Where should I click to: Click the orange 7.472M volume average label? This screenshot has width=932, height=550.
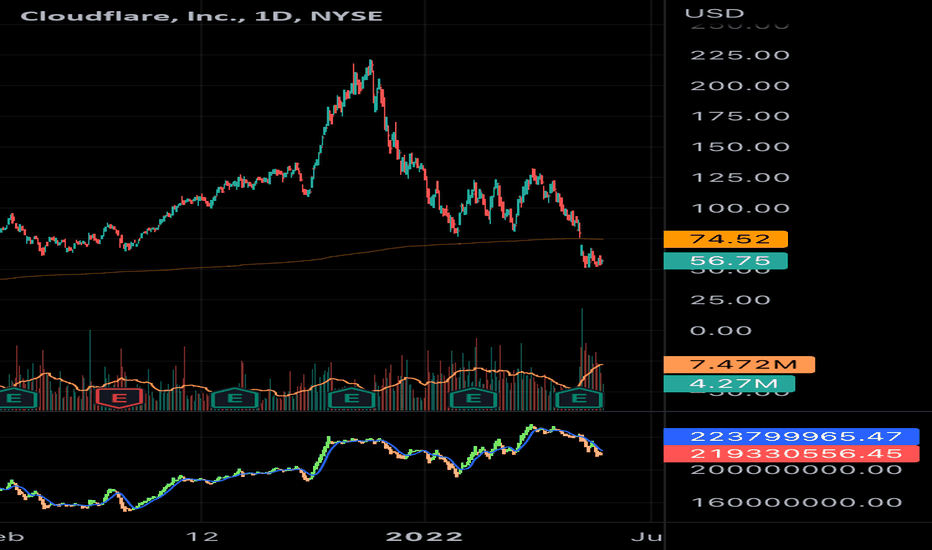point(739,364)
